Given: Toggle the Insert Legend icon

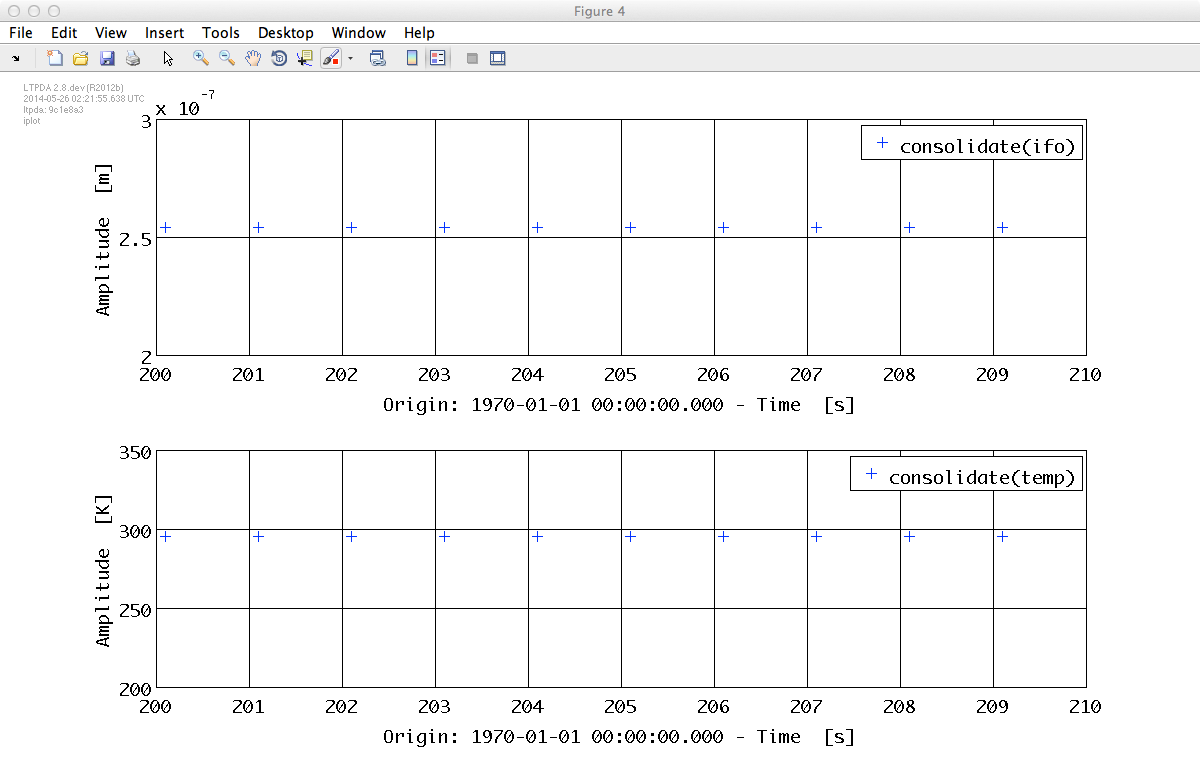Looking at the screenshot, I should point(437,58).
